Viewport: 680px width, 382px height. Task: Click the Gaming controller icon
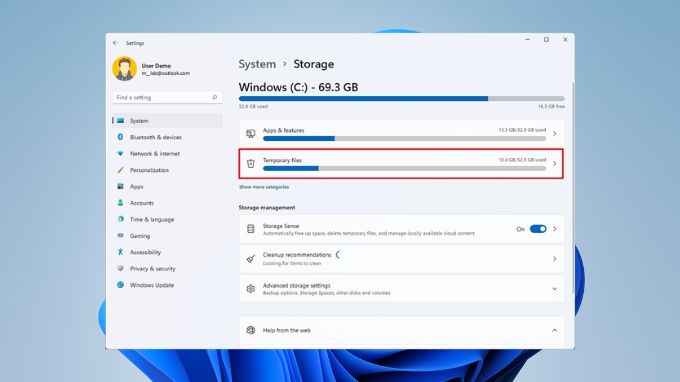(121, 235)
